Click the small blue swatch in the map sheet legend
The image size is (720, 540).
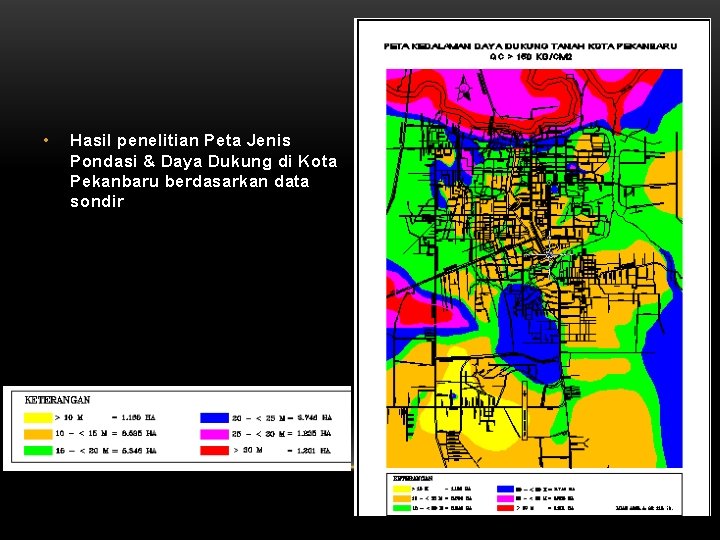[505, 489]
